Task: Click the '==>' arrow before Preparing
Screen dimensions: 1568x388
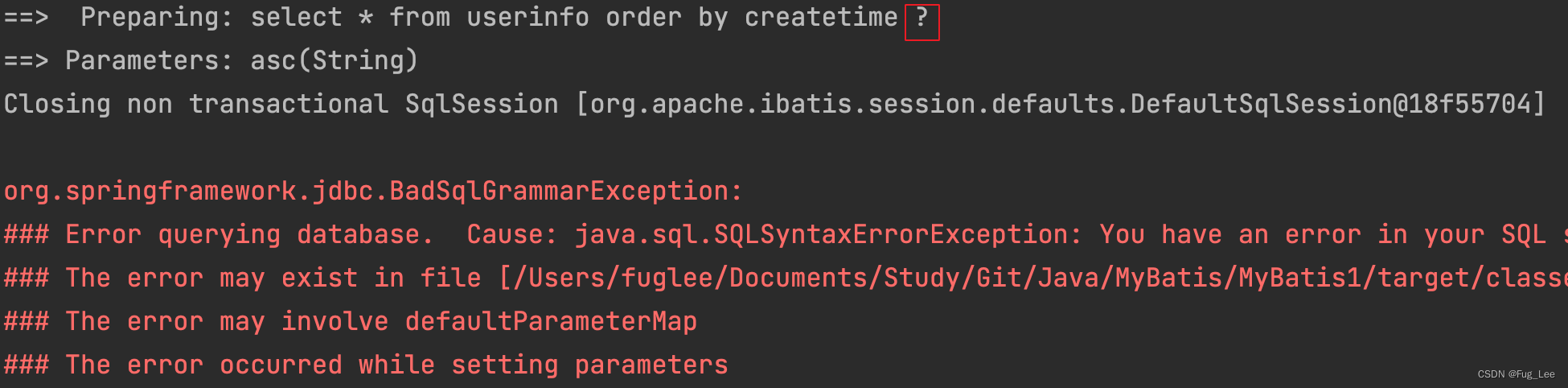Action: (26, 17)
